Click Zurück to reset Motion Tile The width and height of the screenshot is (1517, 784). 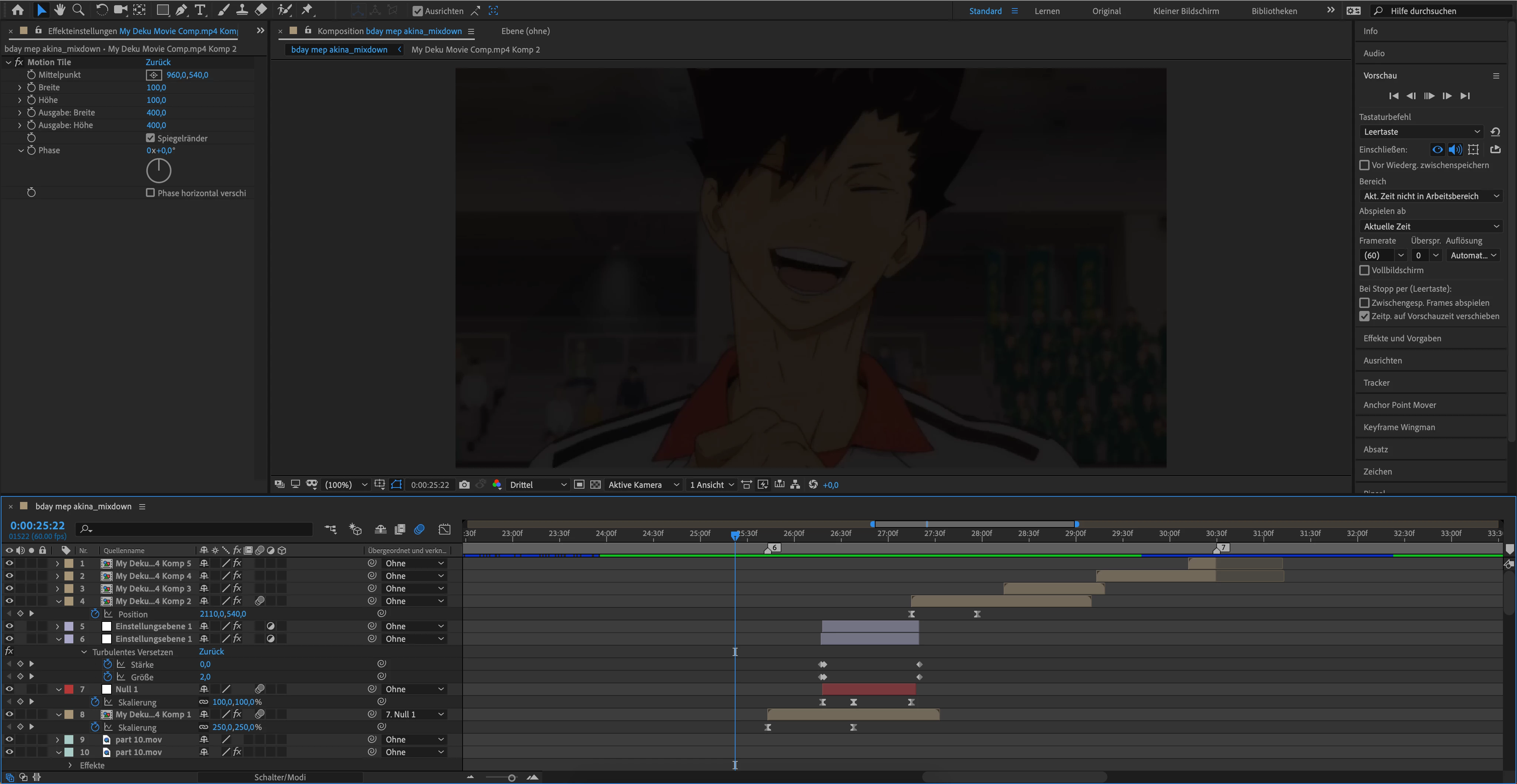click(158, 62)
